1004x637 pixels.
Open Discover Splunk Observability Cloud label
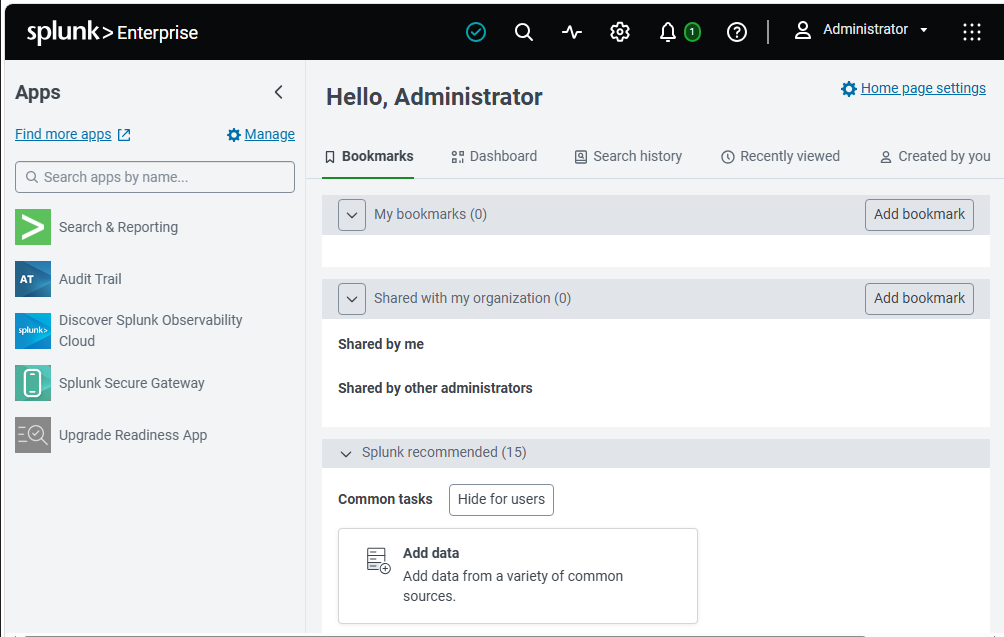pos(150,330)
